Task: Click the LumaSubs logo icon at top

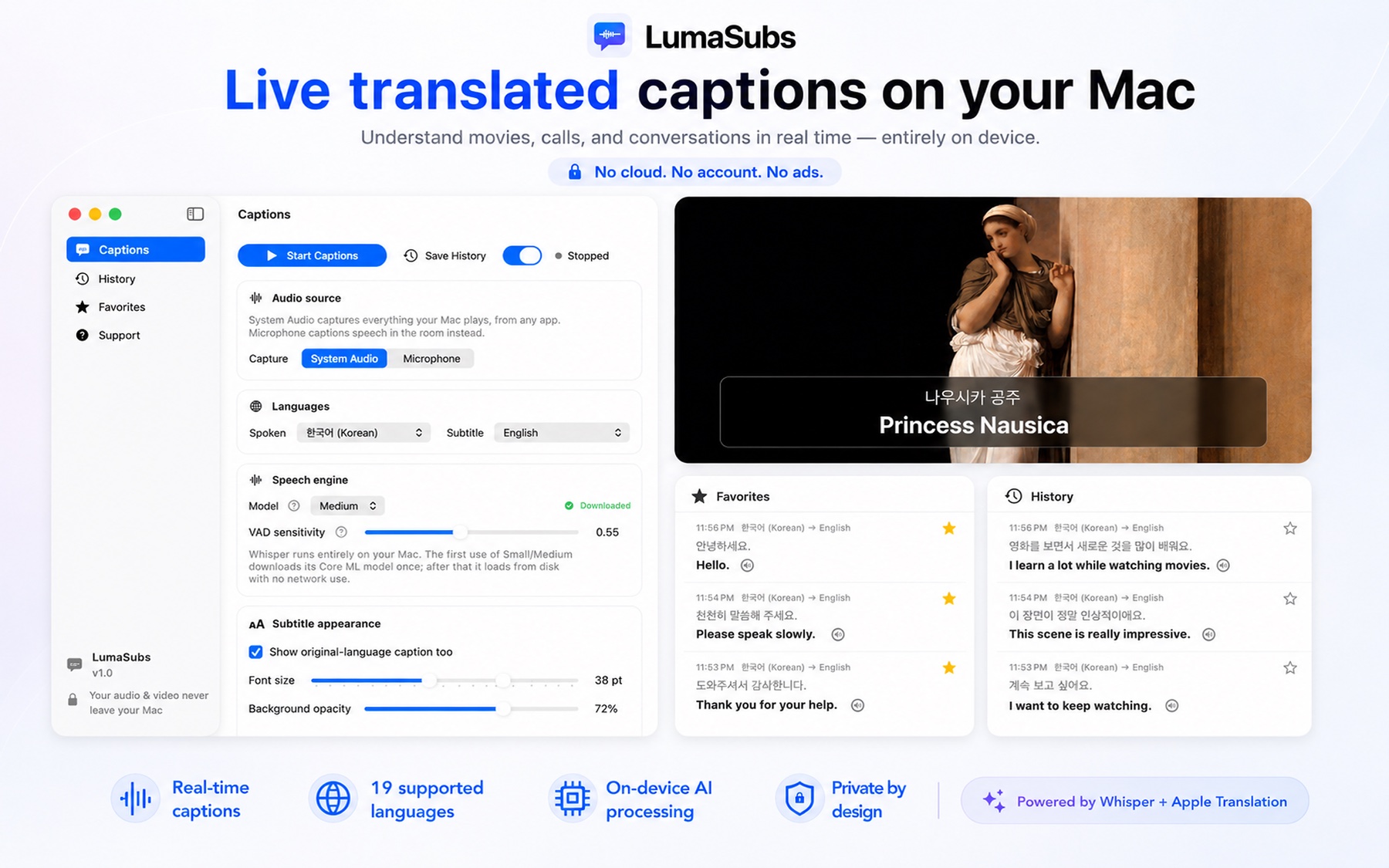Action: (x=610, y=35)
